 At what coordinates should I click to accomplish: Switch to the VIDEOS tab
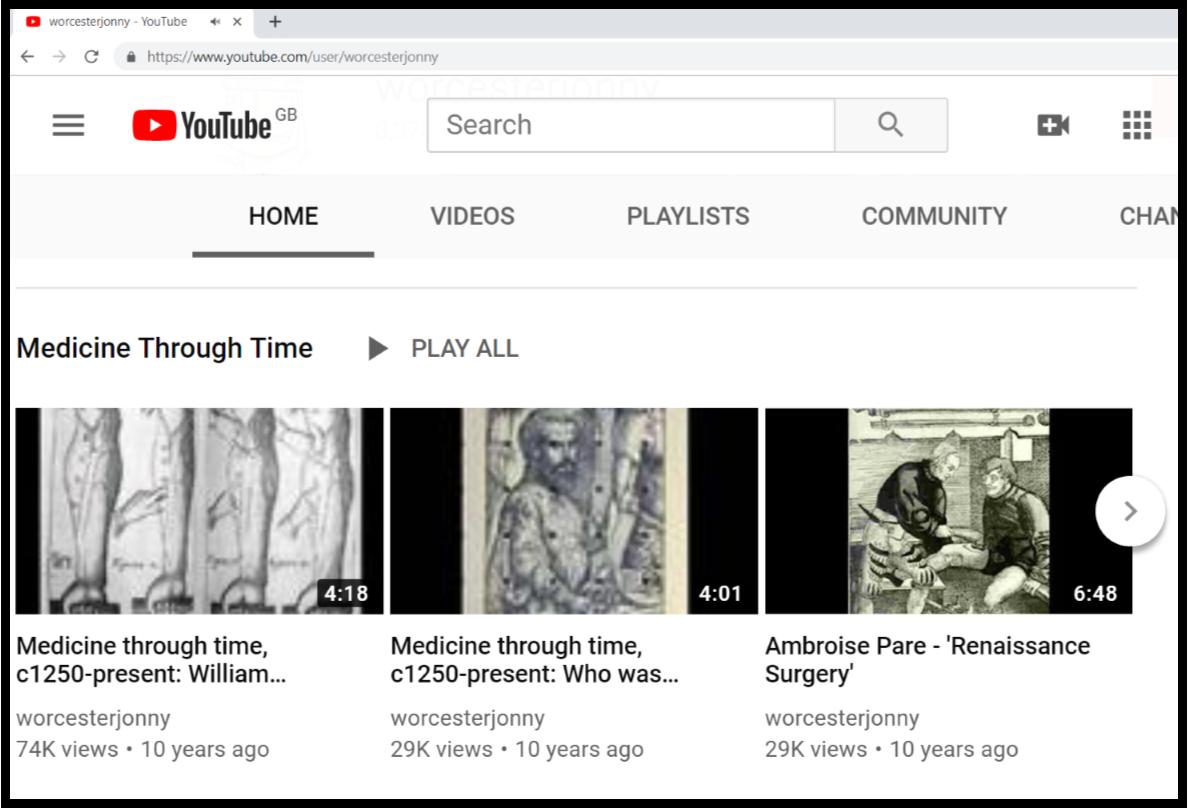(472, 216)
